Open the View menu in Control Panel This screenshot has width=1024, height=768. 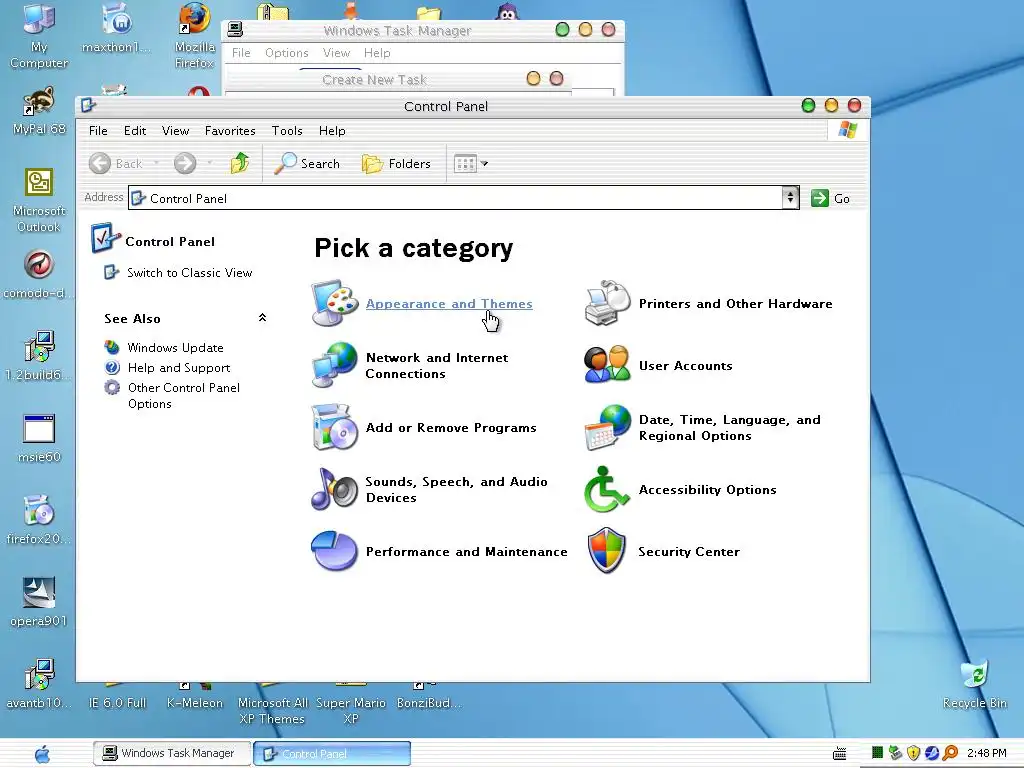click(176, 131)
